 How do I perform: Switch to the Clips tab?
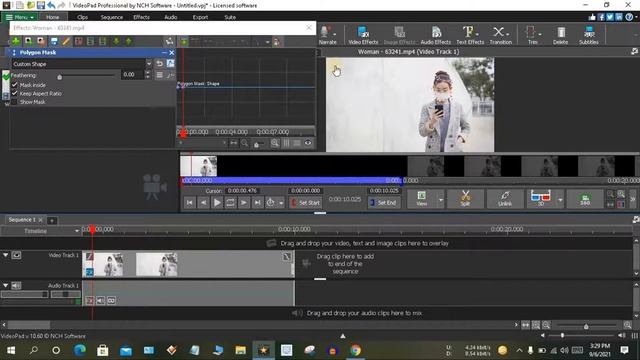pos(82,17)
